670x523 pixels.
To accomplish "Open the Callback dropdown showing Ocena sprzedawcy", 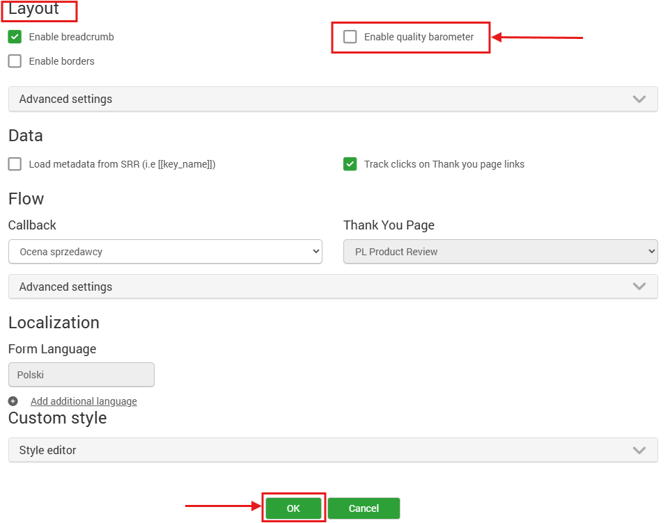I will pyautogui.click(x=165, y=252).
